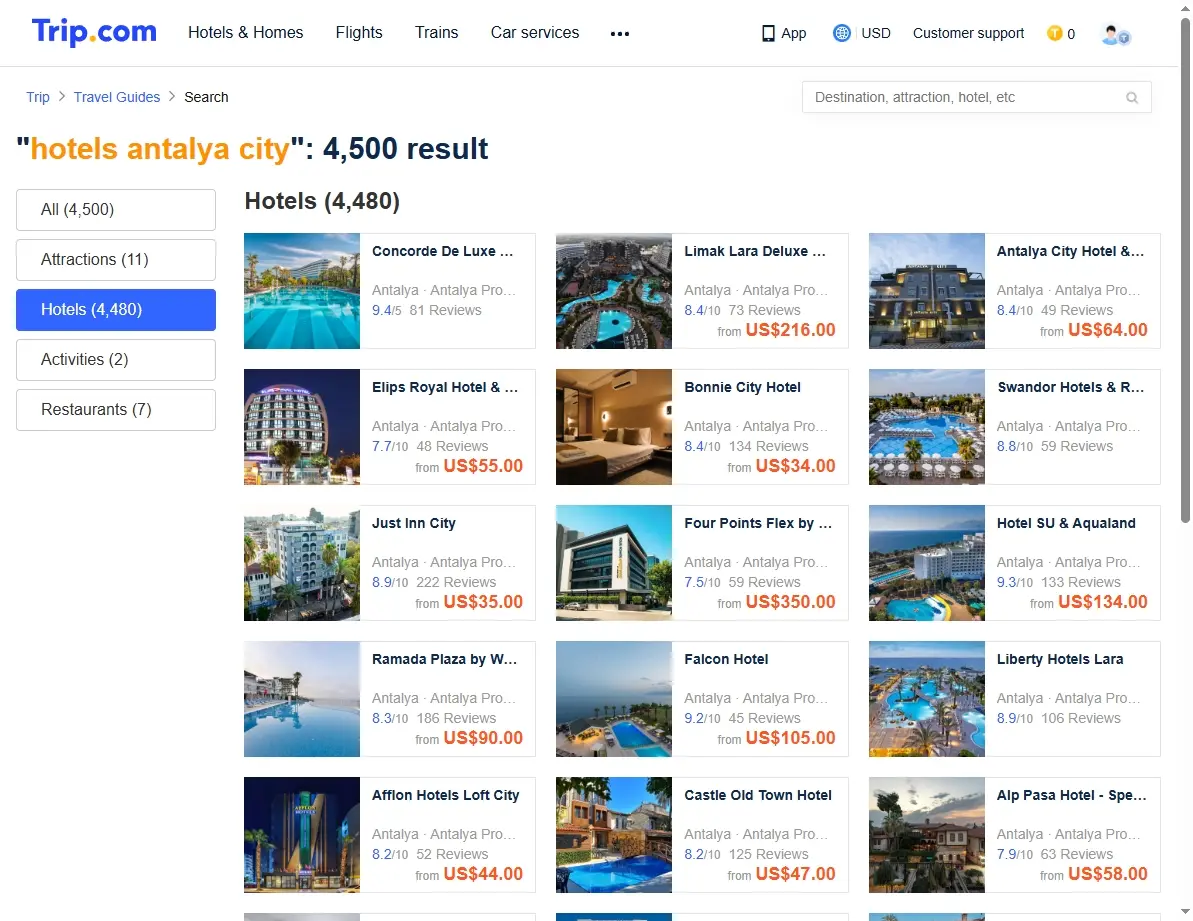
Task: Click Hotel SU & Aqualand title
Action: pyautogui.click(x=1066, y=524)
